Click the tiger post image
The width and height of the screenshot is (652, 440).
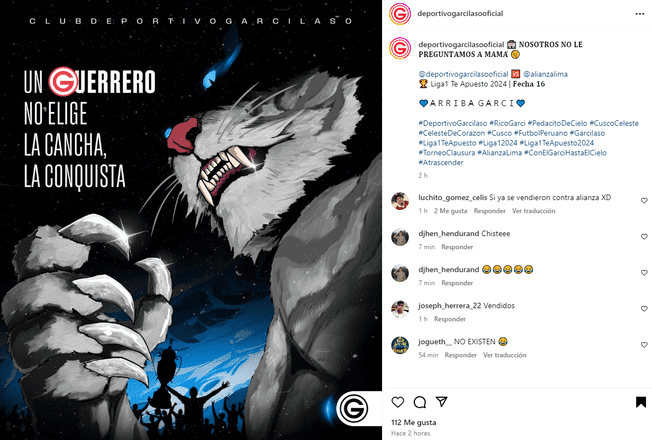click(x=191, y=220)
